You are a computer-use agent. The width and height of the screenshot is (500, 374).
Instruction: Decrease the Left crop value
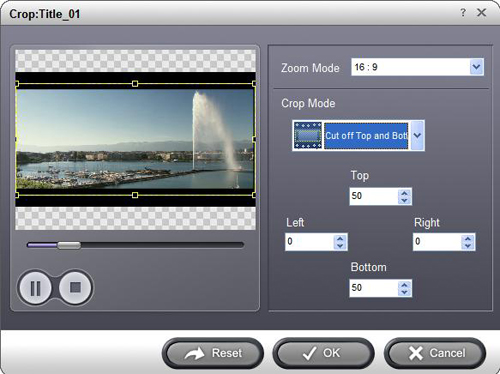340,246
